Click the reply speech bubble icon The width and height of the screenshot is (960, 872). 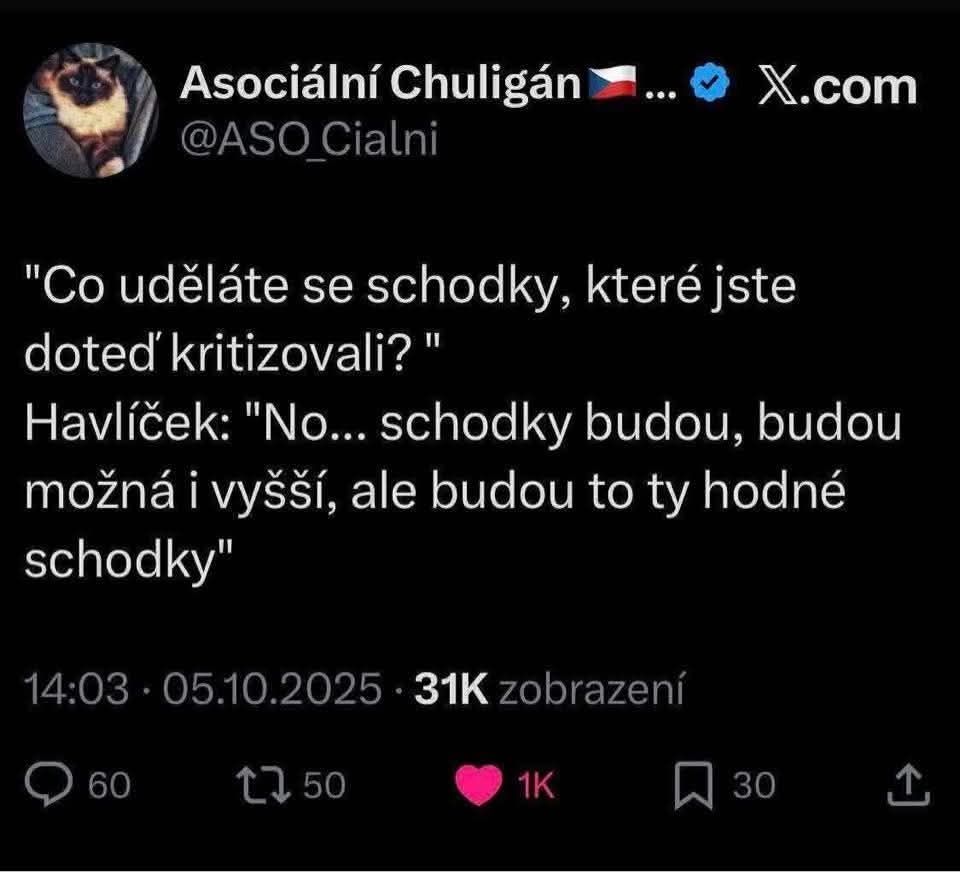[x=49, y=784]
